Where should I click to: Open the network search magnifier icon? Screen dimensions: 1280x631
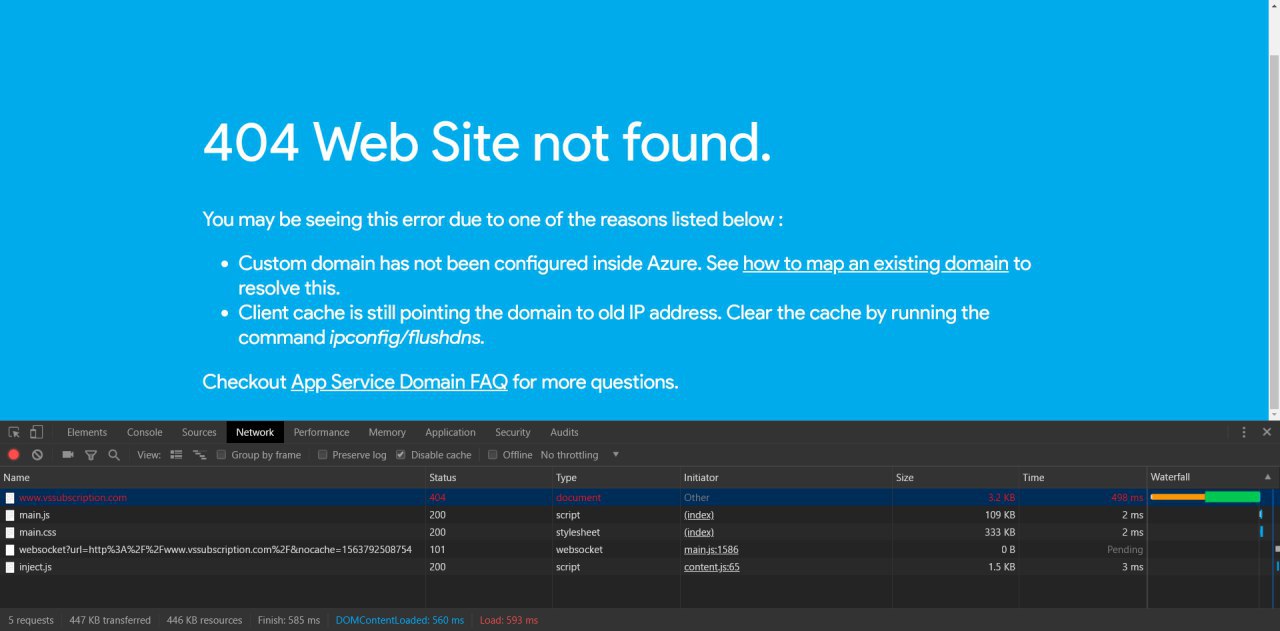pyautogui.click(x=114, y=455)
